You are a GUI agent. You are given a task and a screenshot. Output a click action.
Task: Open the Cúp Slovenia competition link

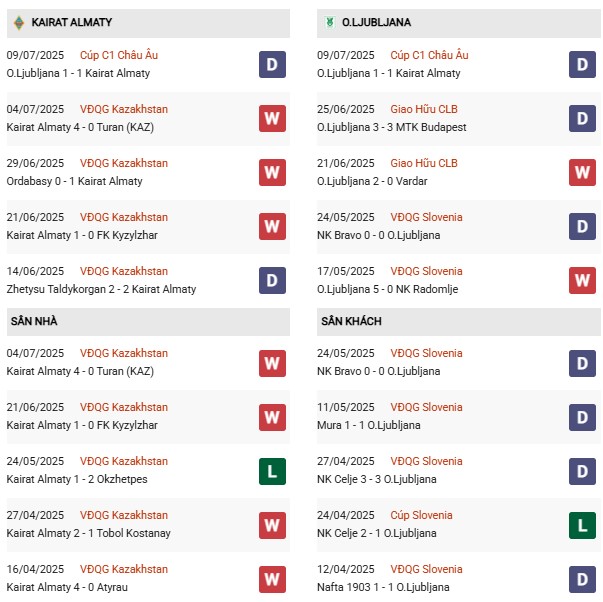(x=421, y=515)
